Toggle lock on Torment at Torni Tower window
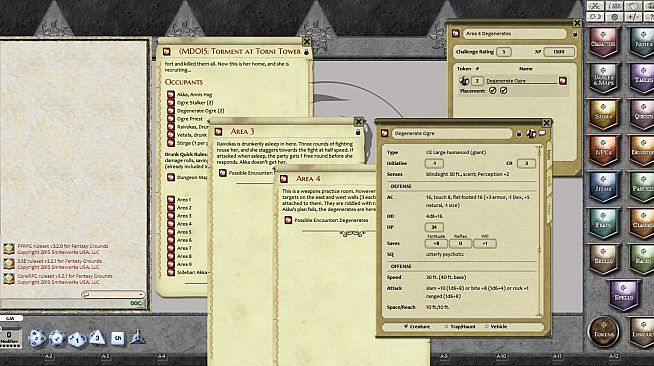The image size is (654, 366). tap(306, 52)
